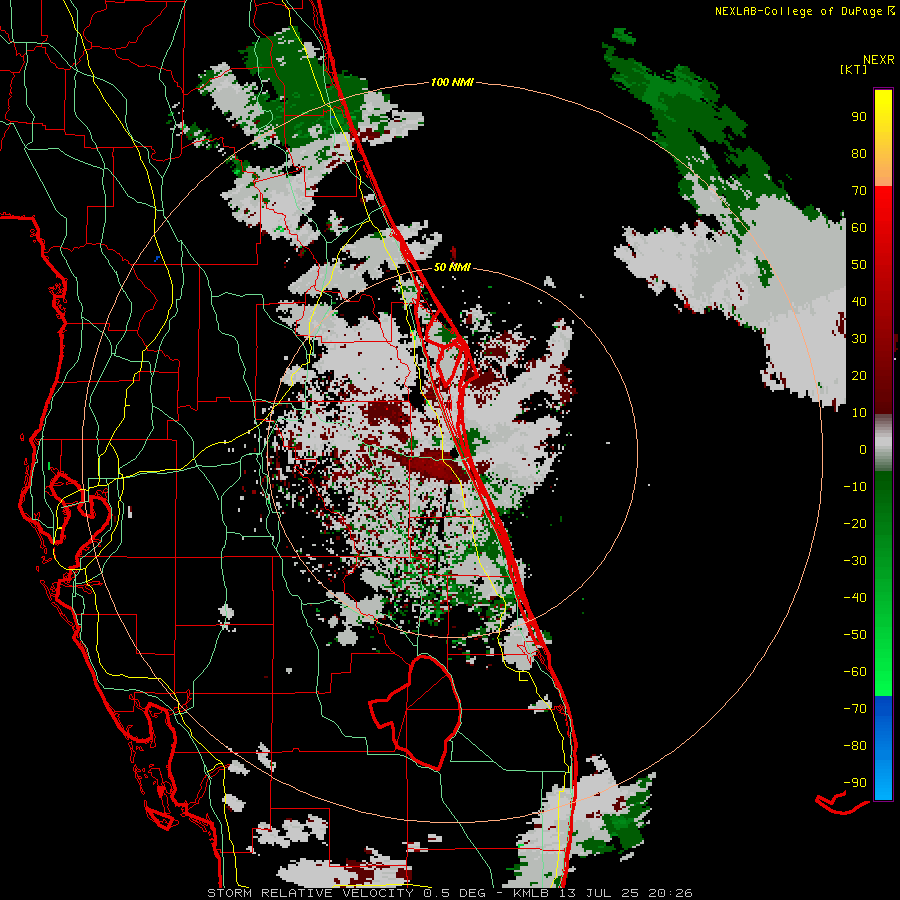Click the blue colorbar segment near -80
900x900 pixels.
[883, 747]
